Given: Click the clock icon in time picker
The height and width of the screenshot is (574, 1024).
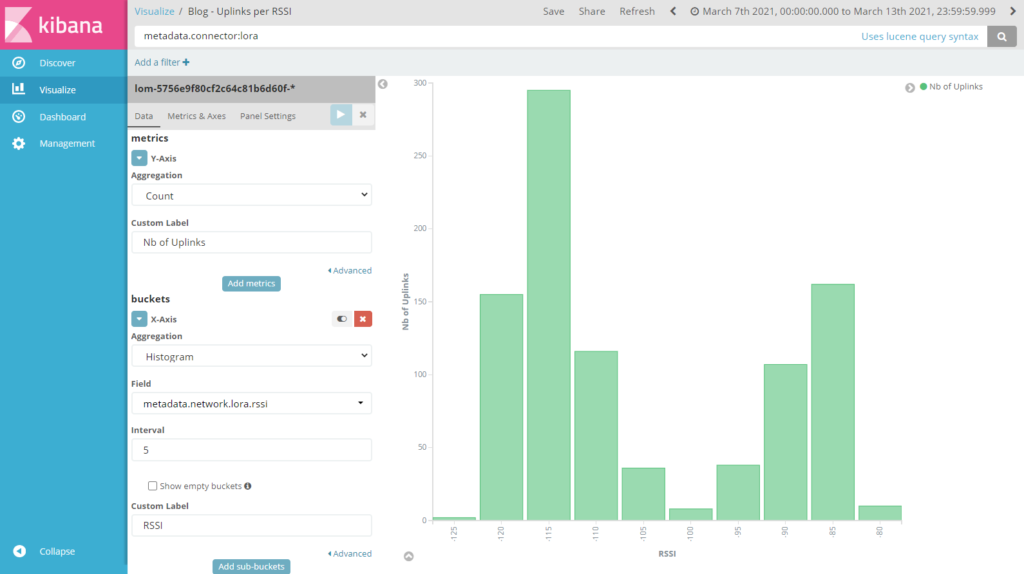Looking at the screenshot, I should (695, 11).
